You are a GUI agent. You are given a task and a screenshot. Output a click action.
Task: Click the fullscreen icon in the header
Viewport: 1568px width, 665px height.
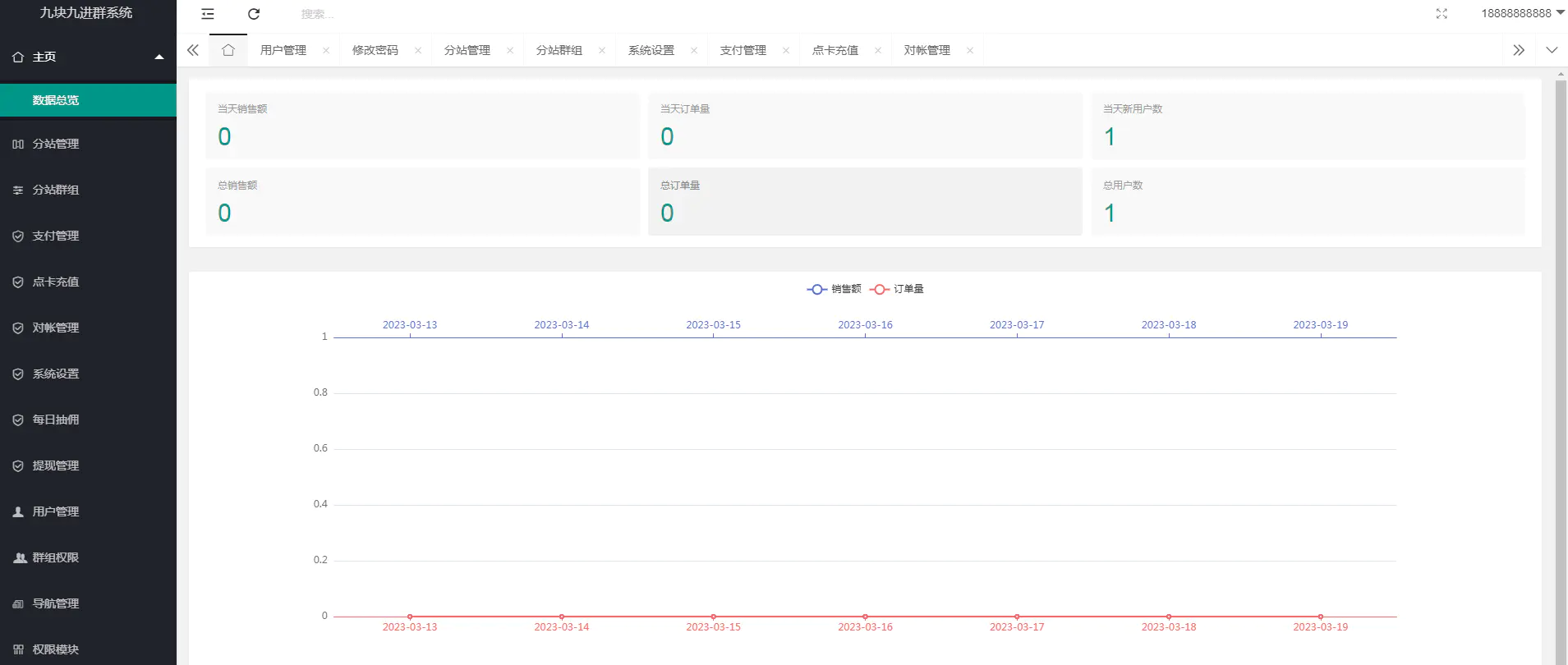pos(1442,14)
